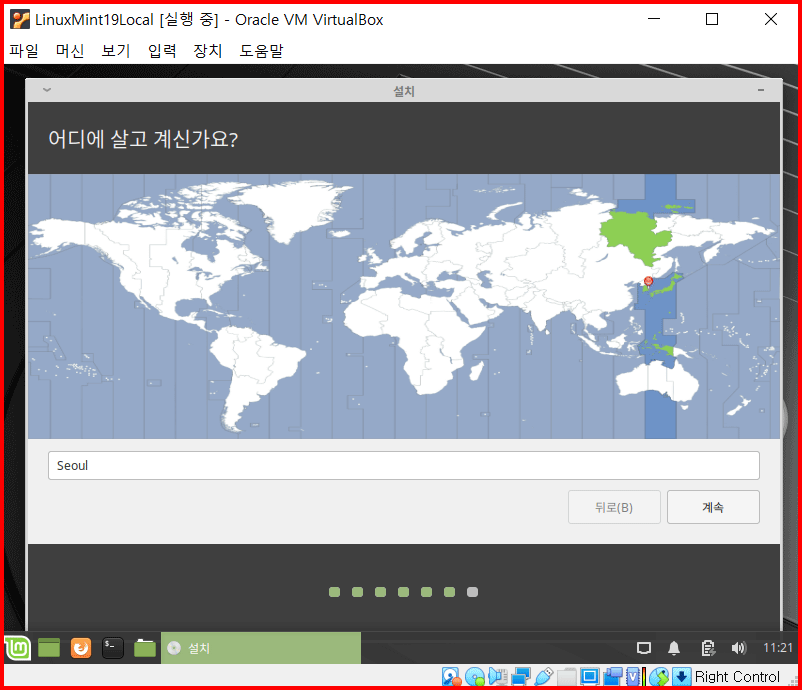Click the show desktop panel icon
Screen dimensions: 802x690
[x=49, y=648]
